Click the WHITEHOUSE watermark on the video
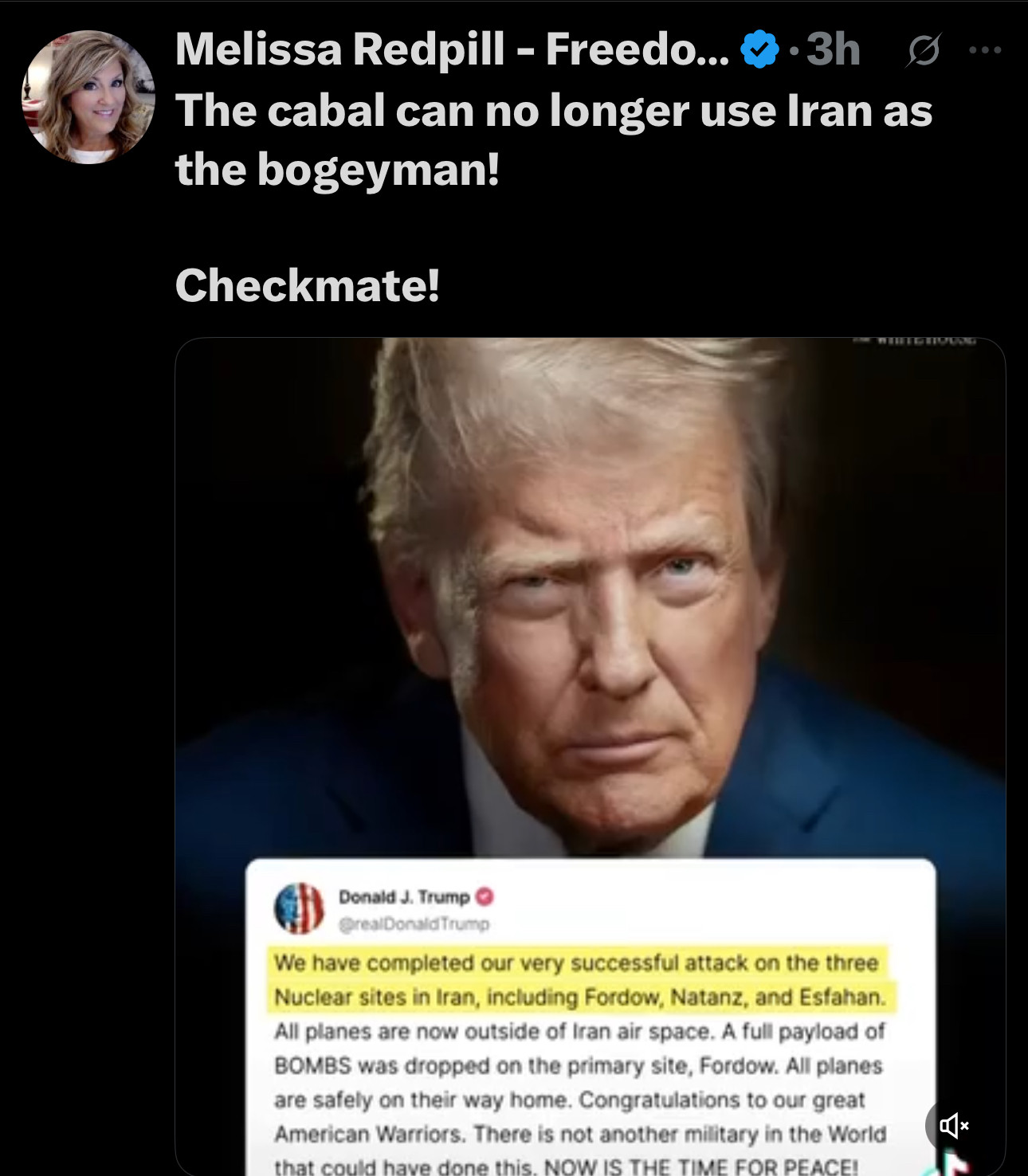The image size is (1028, 1176). click(x=915, y=341)
